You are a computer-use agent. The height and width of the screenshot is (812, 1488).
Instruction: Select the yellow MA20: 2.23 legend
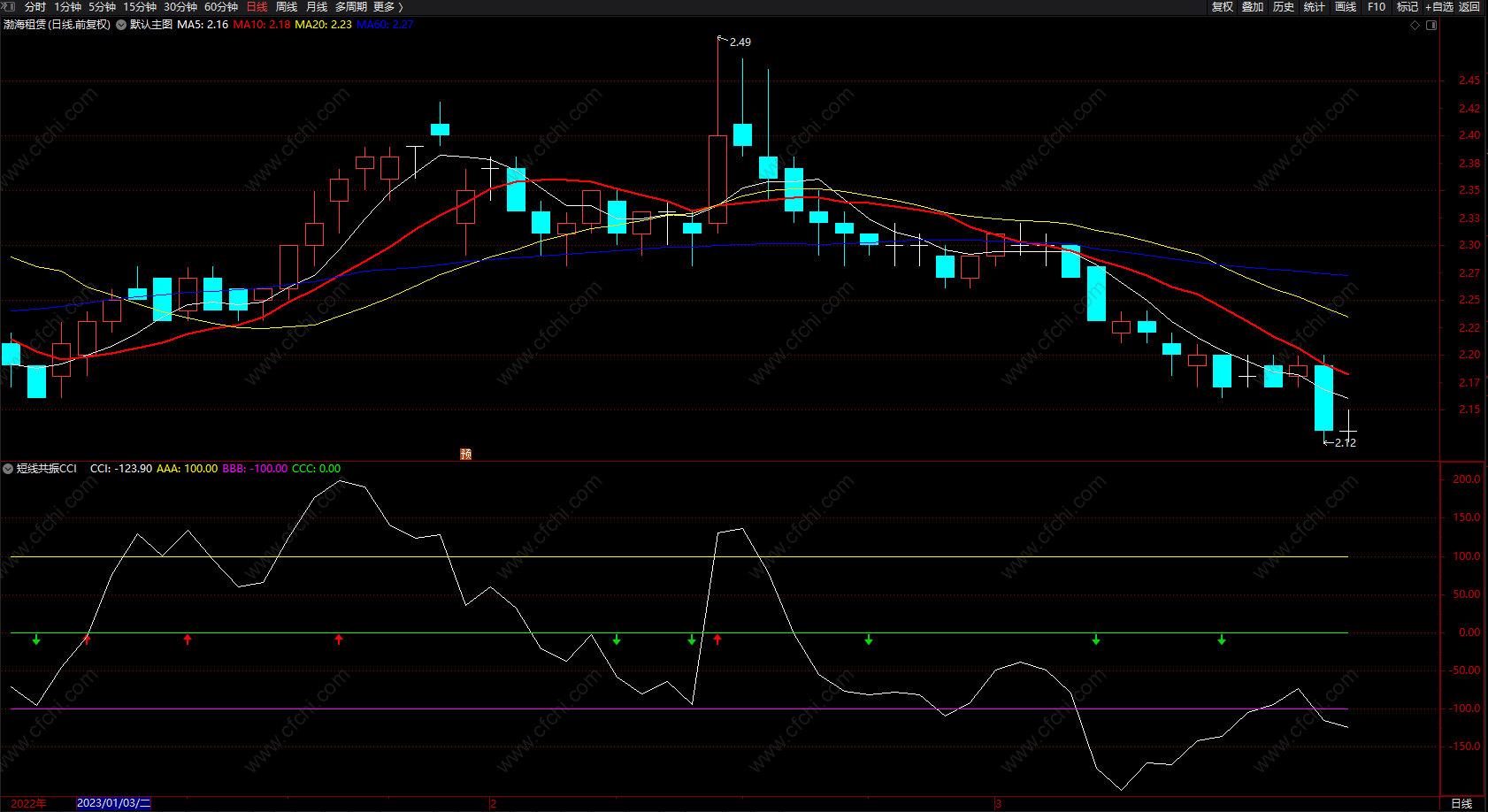point(323,25)
